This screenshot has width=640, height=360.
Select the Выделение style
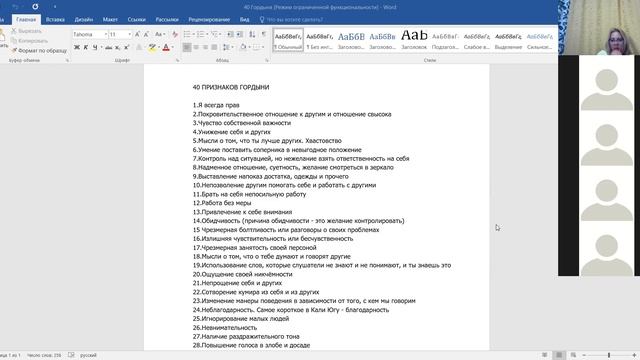click(x=508, y=40)
